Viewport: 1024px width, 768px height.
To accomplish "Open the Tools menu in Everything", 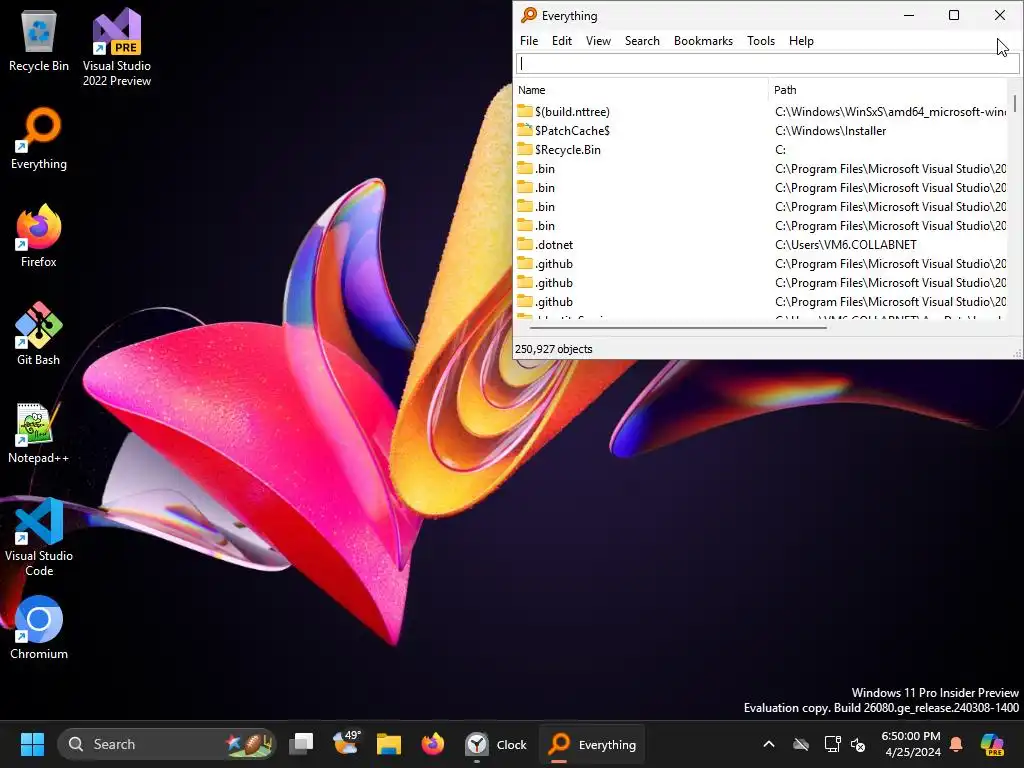I will (761, 40).
